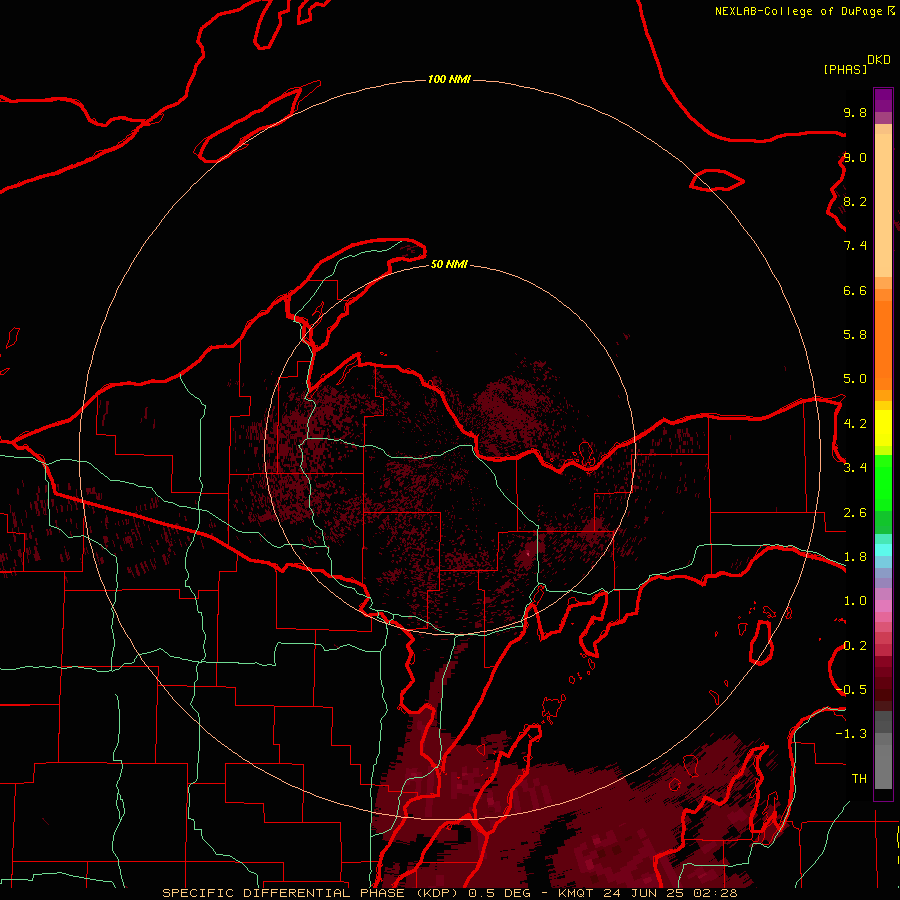
Task: Click the DKD label above the color scale
Action: [x=879, y=60]
